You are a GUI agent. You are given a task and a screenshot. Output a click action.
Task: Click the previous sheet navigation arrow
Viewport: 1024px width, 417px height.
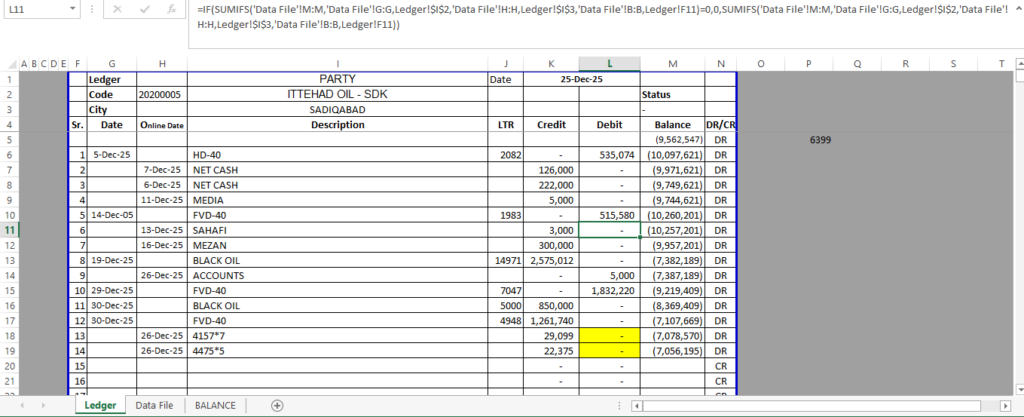(x=22, y=405)
